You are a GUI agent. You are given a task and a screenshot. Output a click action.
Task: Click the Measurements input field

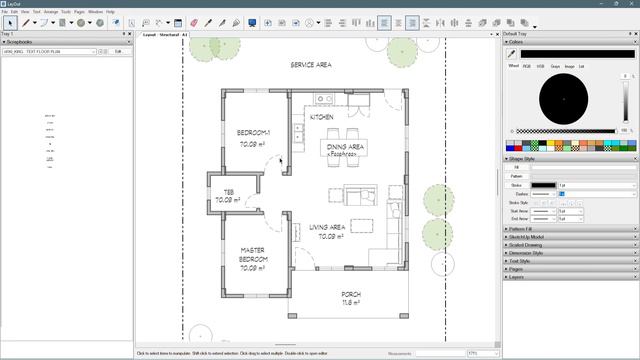(440, 353)
